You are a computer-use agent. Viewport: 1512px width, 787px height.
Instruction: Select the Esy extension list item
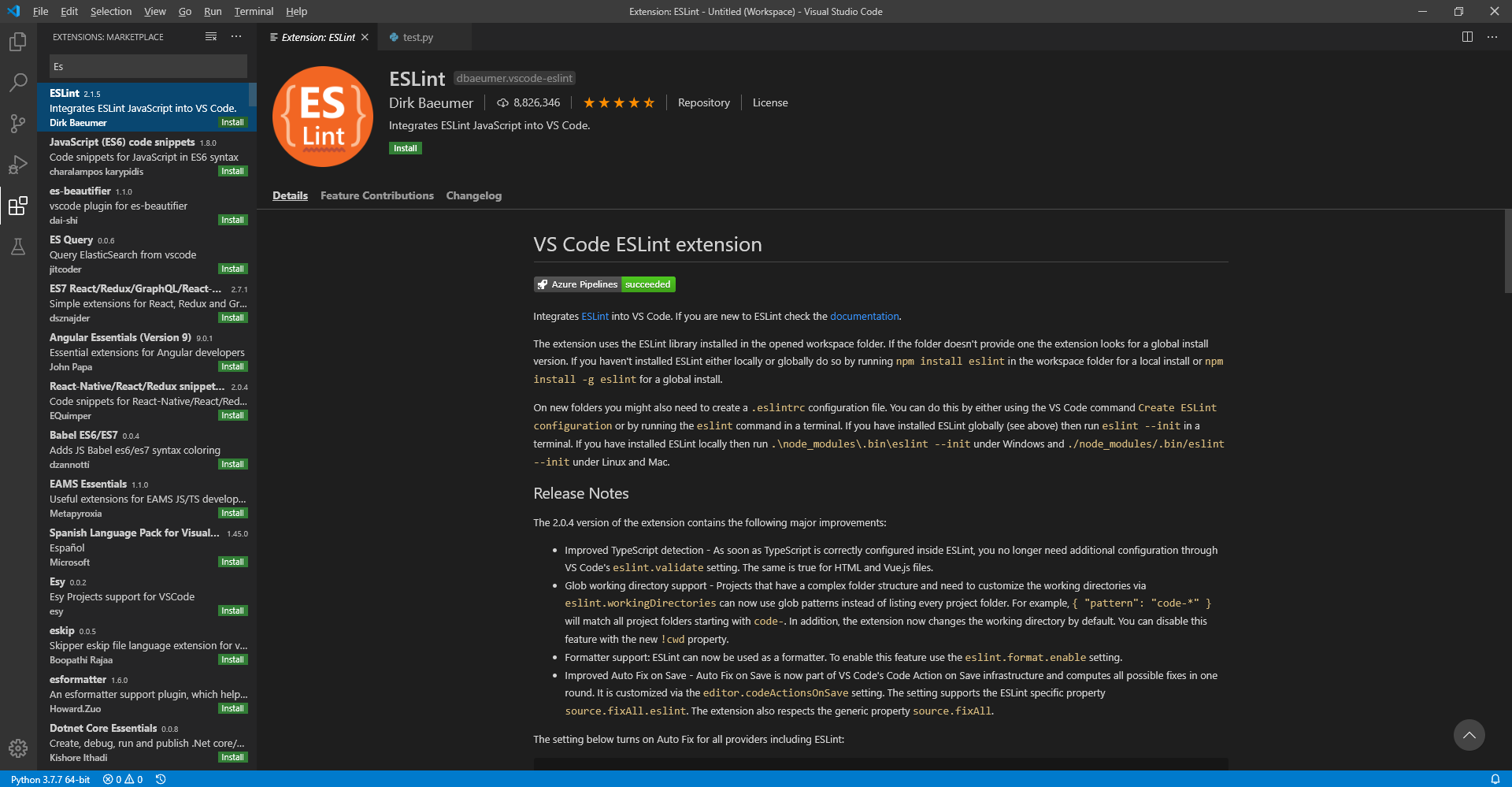tap(146, 596)
